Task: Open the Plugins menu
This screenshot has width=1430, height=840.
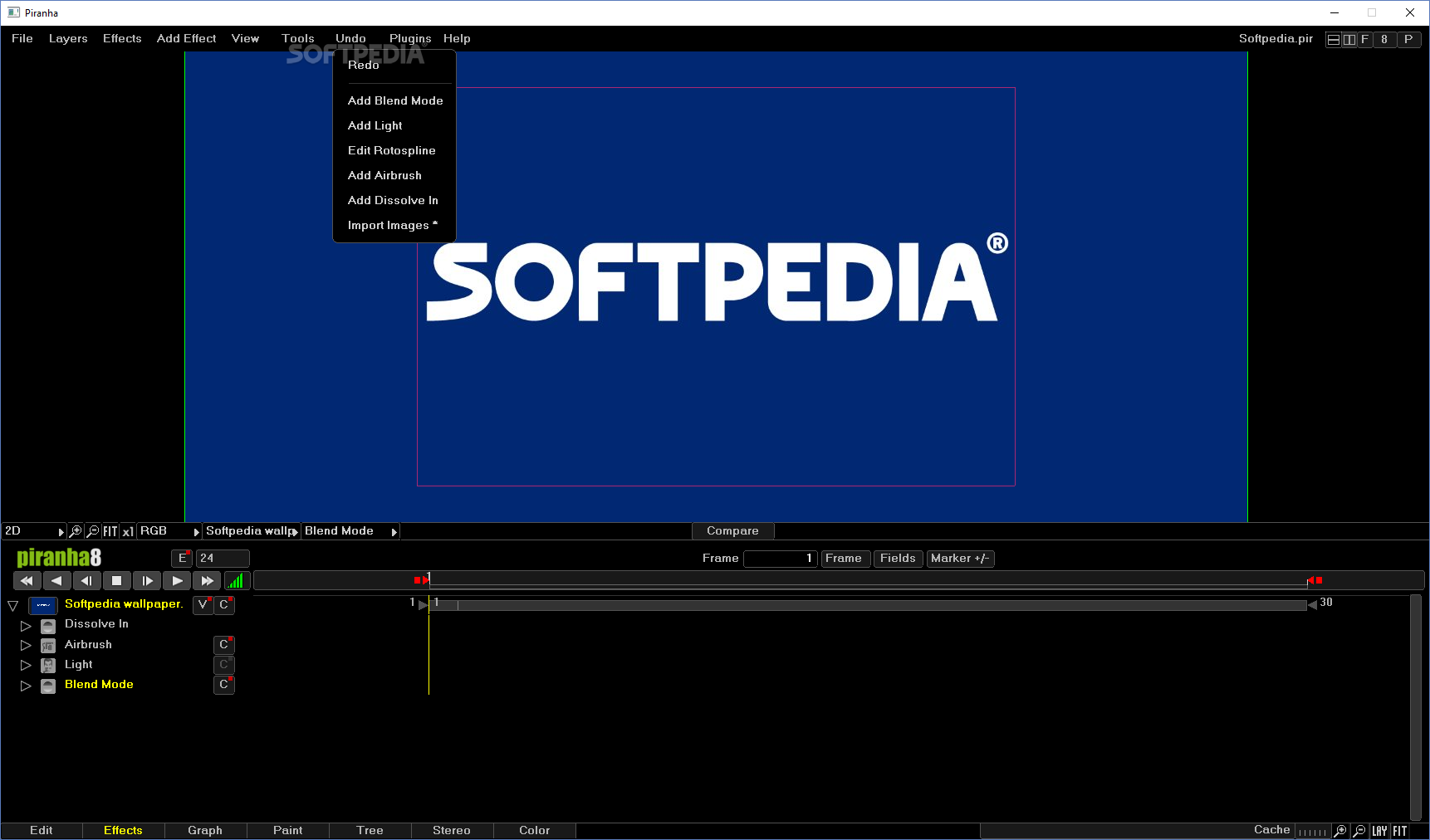Action: pos(410,38)
